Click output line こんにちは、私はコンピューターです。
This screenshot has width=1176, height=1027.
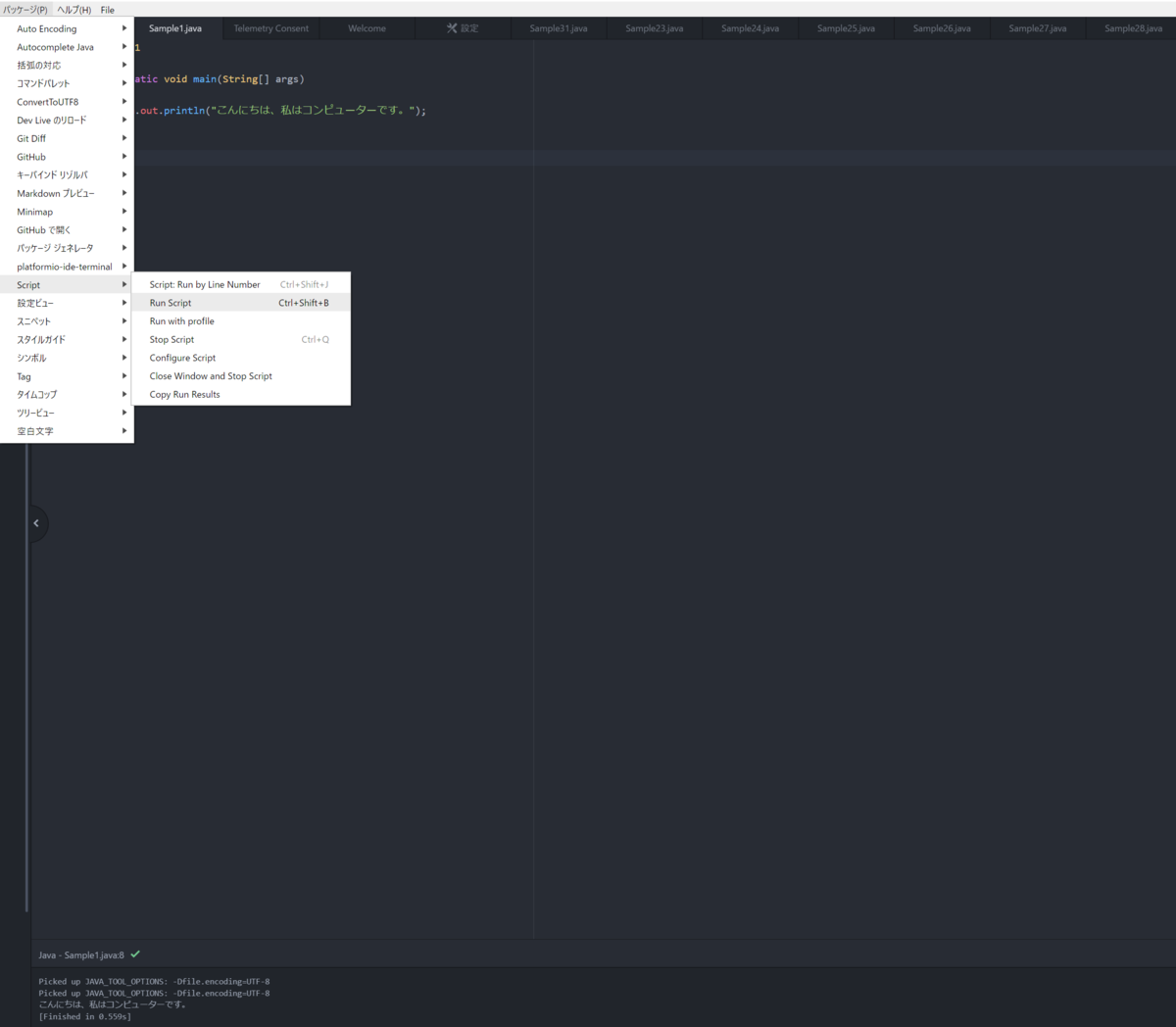(x=112, y=1004)
